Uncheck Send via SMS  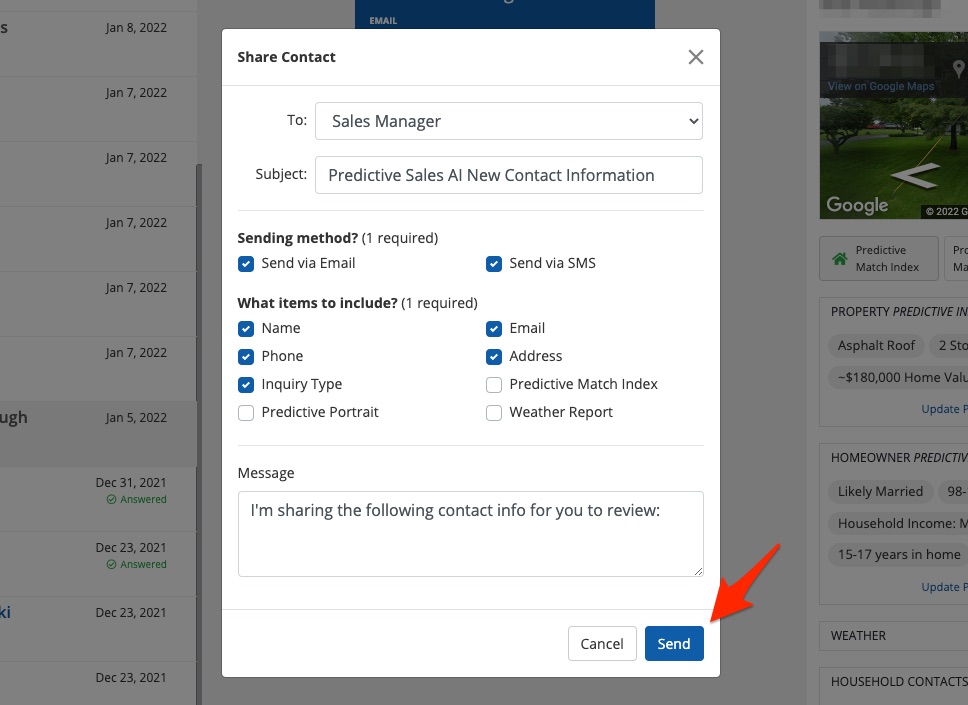pos(494,264)
